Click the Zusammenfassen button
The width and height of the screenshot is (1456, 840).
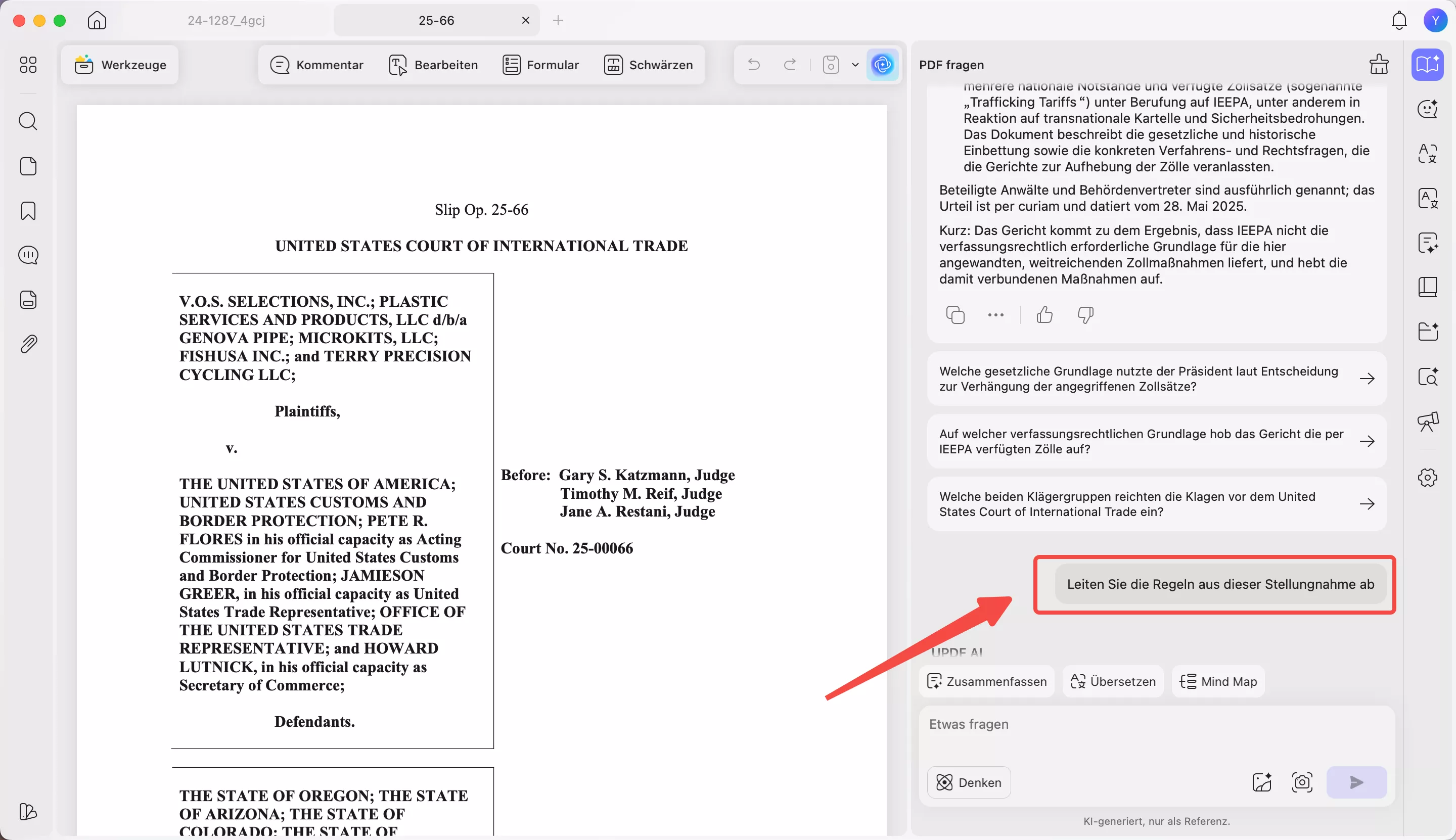click(x=986, y=681)
